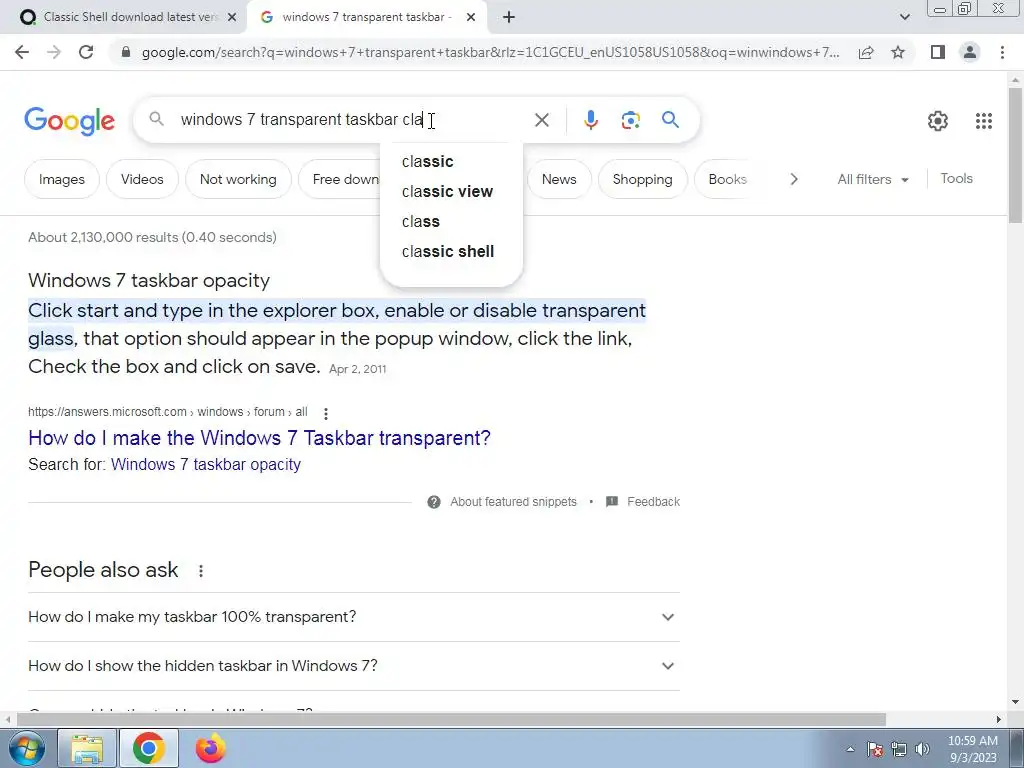Search by image with Google Lens icon
Screen dimensions: 1024x768
pyautogui.click(x=630, y=120)
